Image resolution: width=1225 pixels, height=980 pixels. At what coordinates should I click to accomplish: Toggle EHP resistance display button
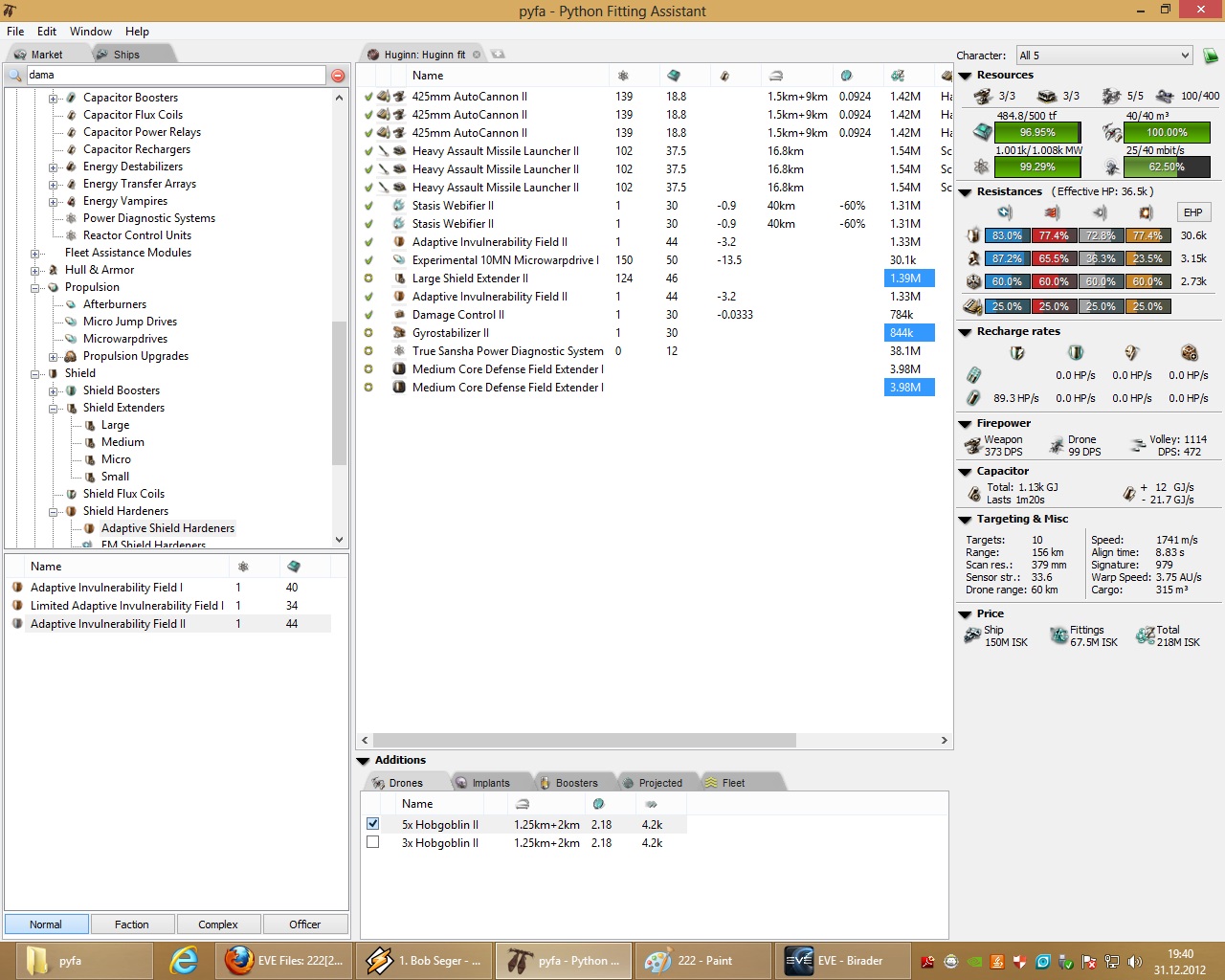point(1192,212)
